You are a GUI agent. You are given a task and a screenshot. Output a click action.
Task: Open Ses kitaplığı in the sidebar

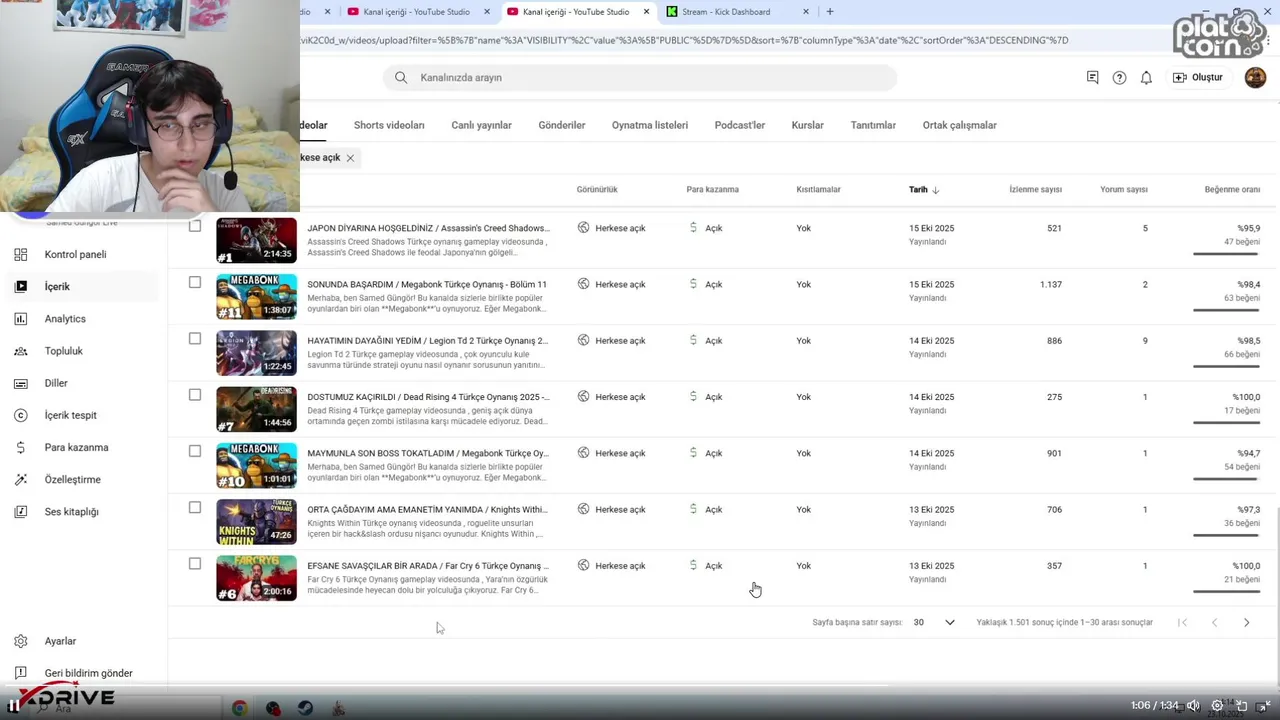[x=71, y=511]
